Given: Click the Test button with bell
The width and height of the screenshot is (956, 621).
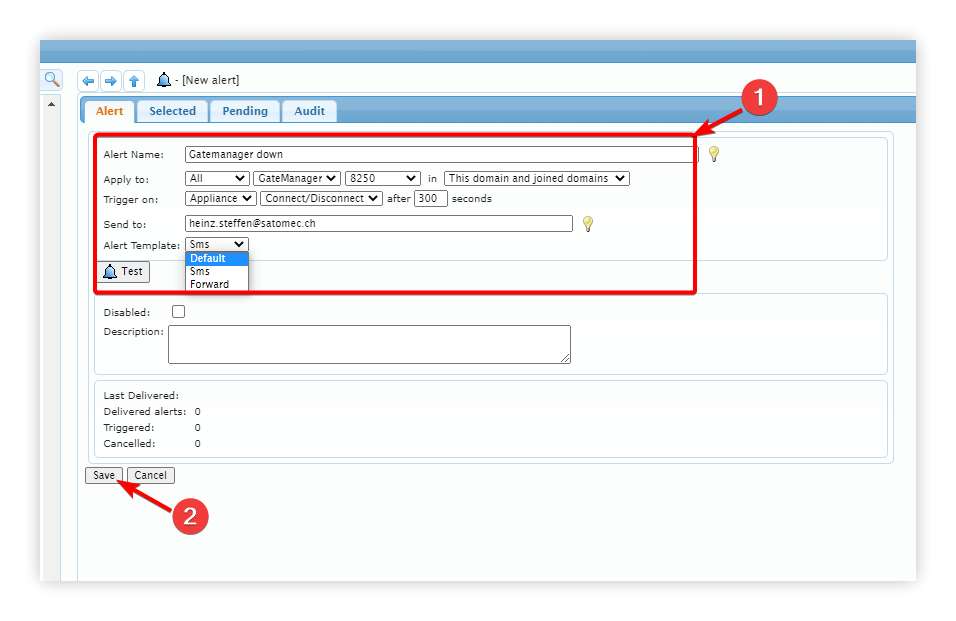Looking at the screenshot, I should [x=123, y=272].
